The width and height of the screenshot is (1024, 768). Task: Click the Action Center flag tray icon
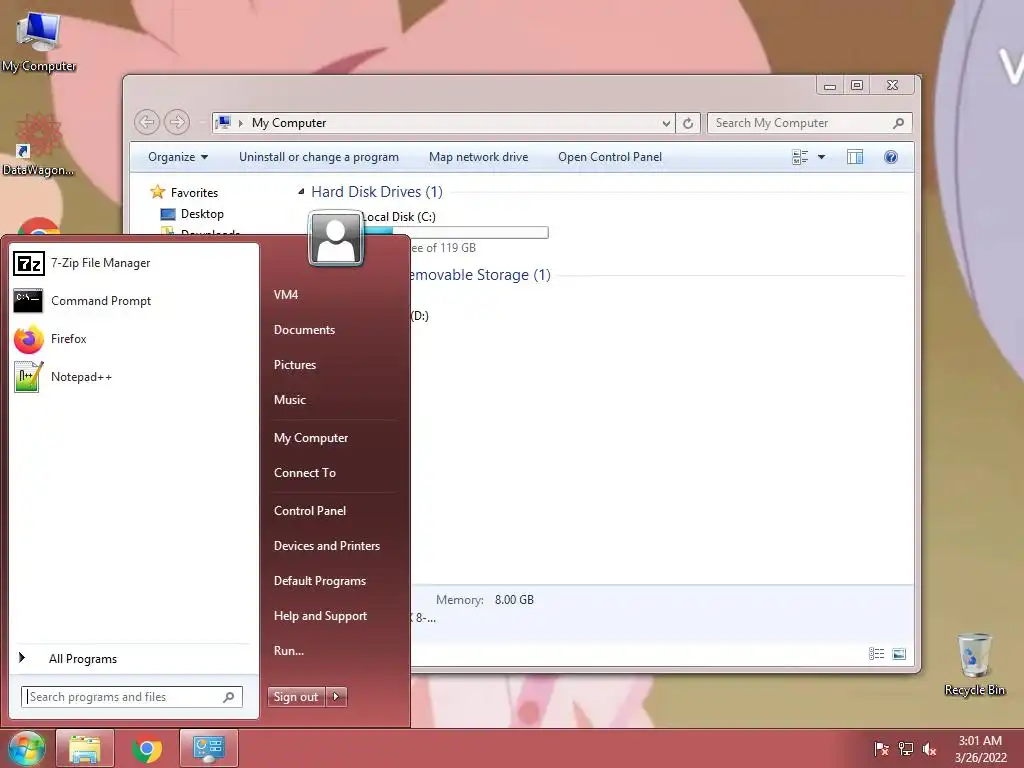click(x=882, y=749)
